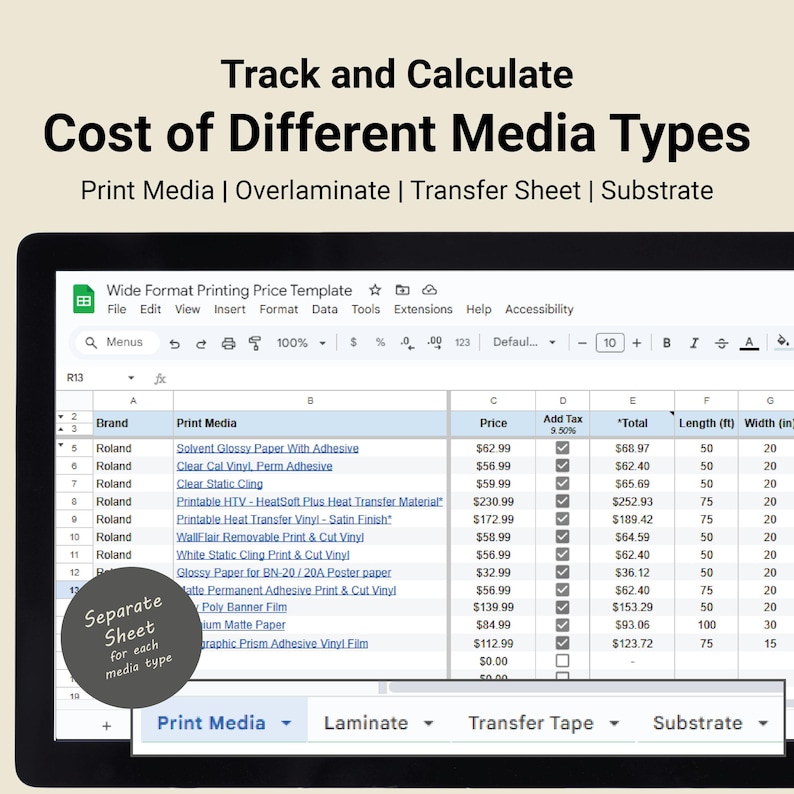Image resolution: width=794 pixels, height=794 pixels.
Task: Star the Wide Format Printing Price Template
Action: point(375,290)
